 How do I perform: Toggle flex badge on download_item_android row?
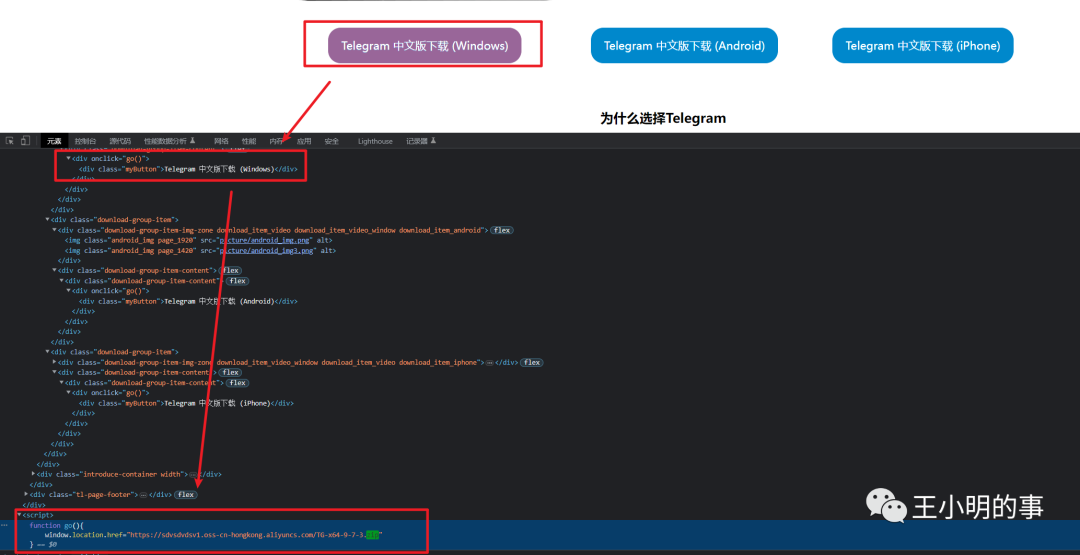(x=502, y=230)
